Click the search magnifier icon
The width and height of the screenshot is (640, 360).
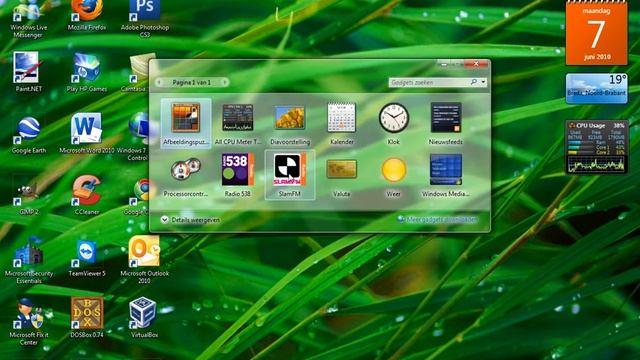474,82
